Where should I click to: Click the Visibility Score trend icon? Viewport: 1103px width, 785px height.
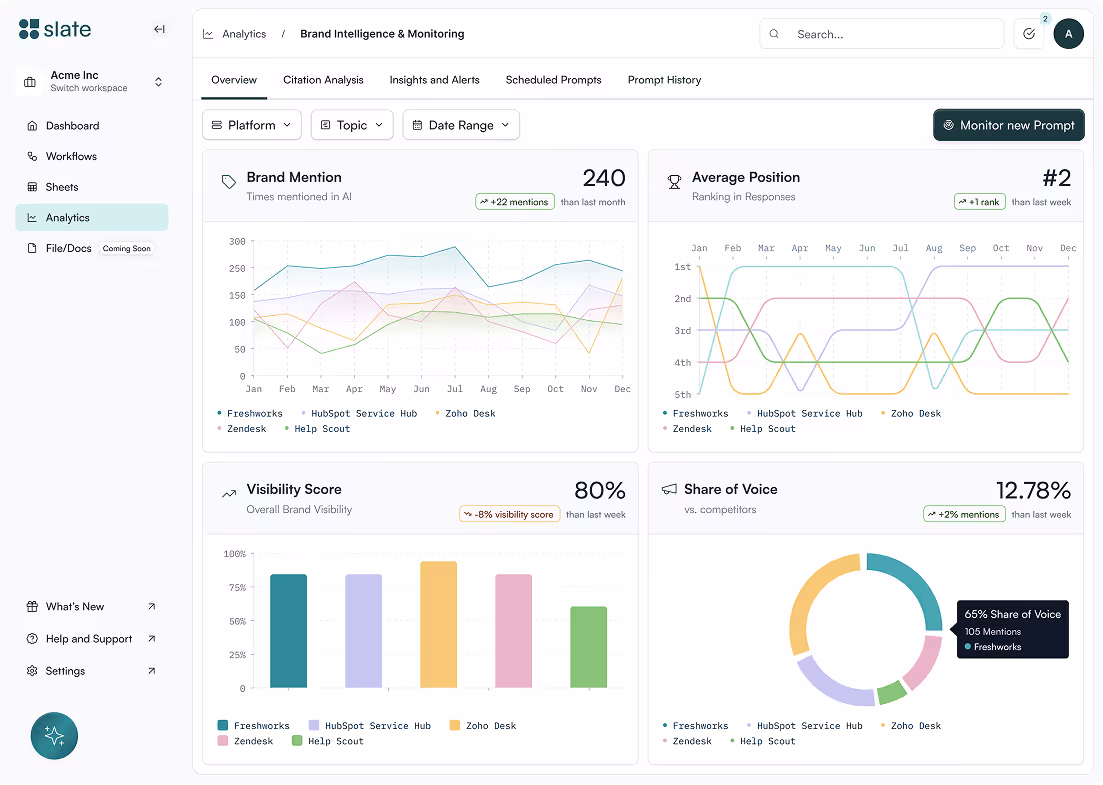point(229,494)
